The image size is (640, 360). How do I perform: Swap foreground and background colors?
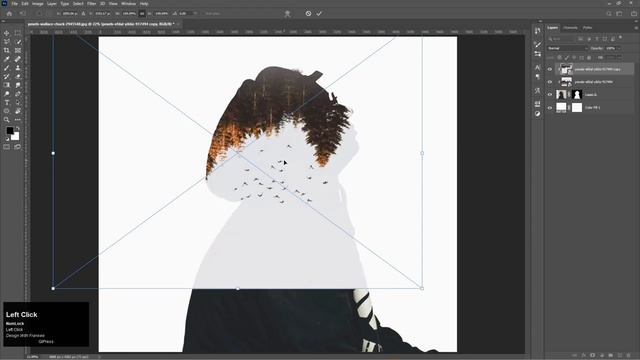point(17,128)
